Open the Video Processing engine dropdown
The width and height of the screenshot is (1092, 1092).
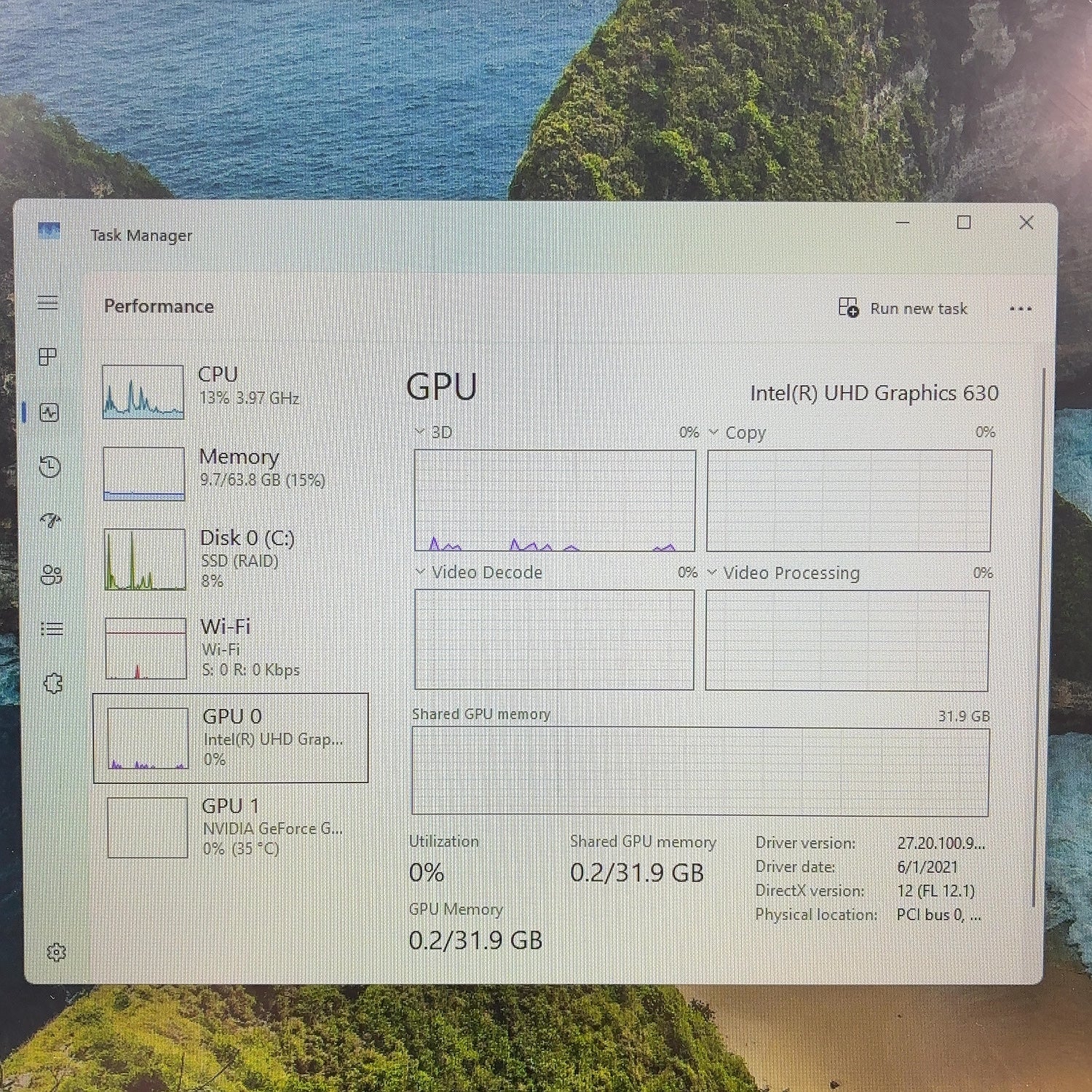(712, 573)
